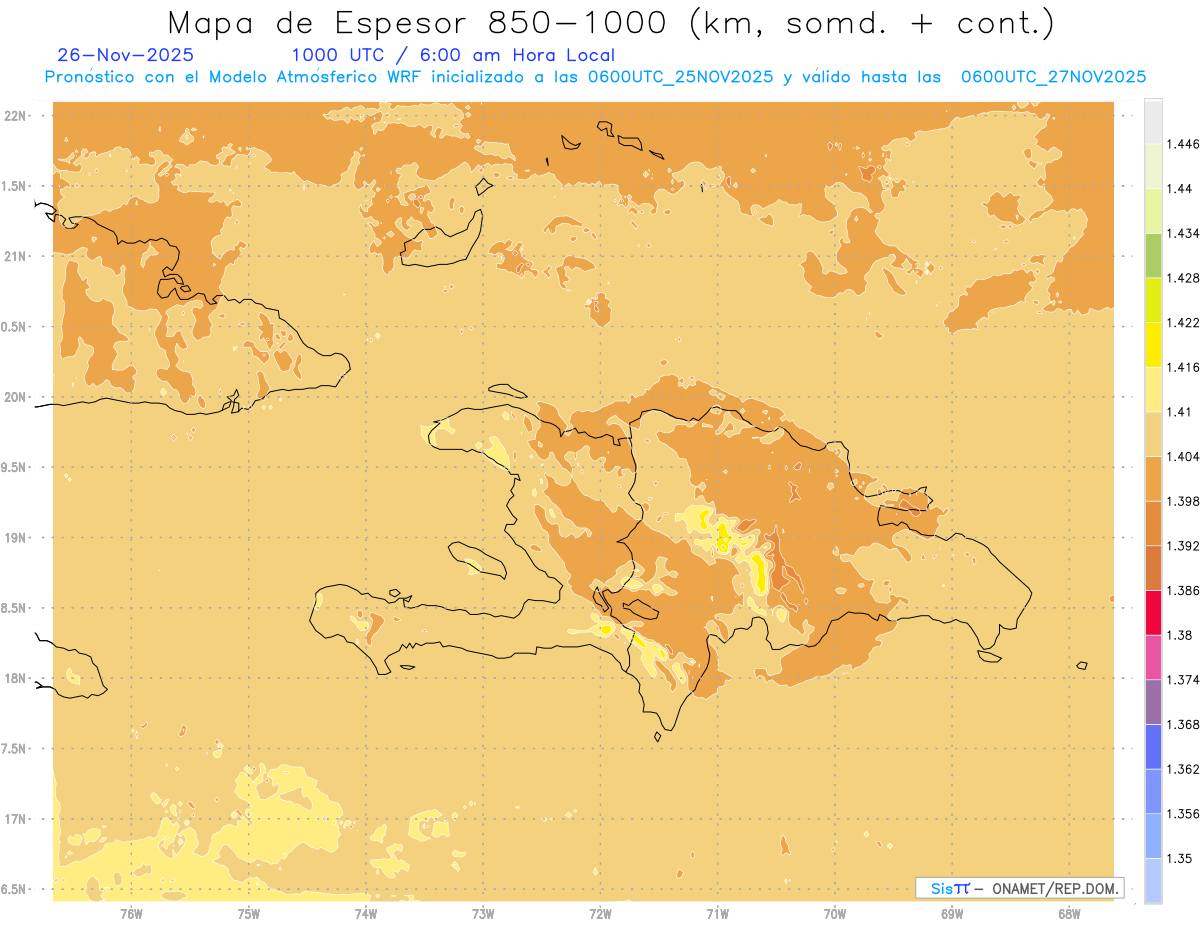
Task: Click the red swatch in the color legend
Action: [x=1153, y=613]
